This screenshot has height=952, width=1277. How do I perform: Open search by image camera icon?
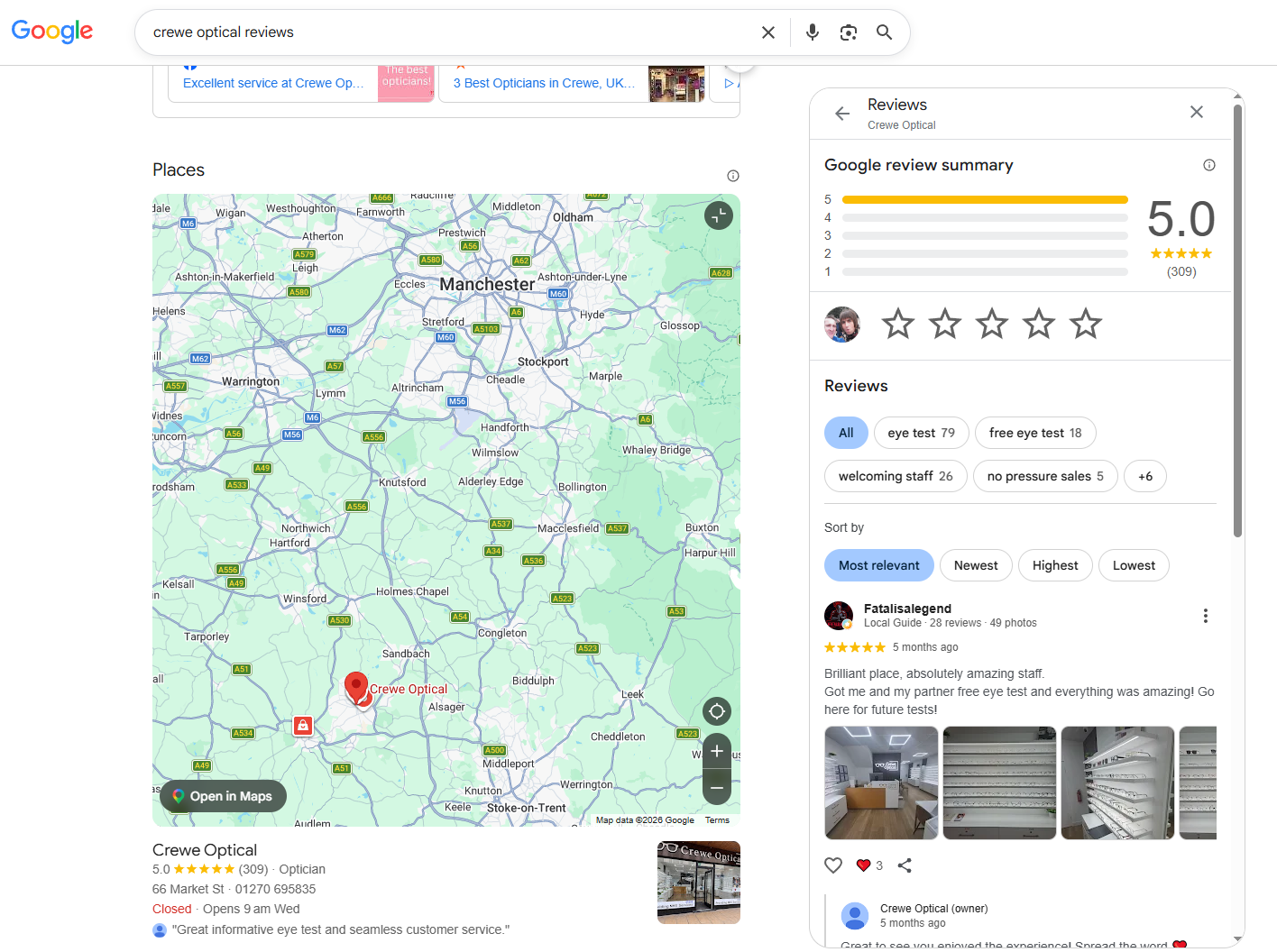point(849,32)
